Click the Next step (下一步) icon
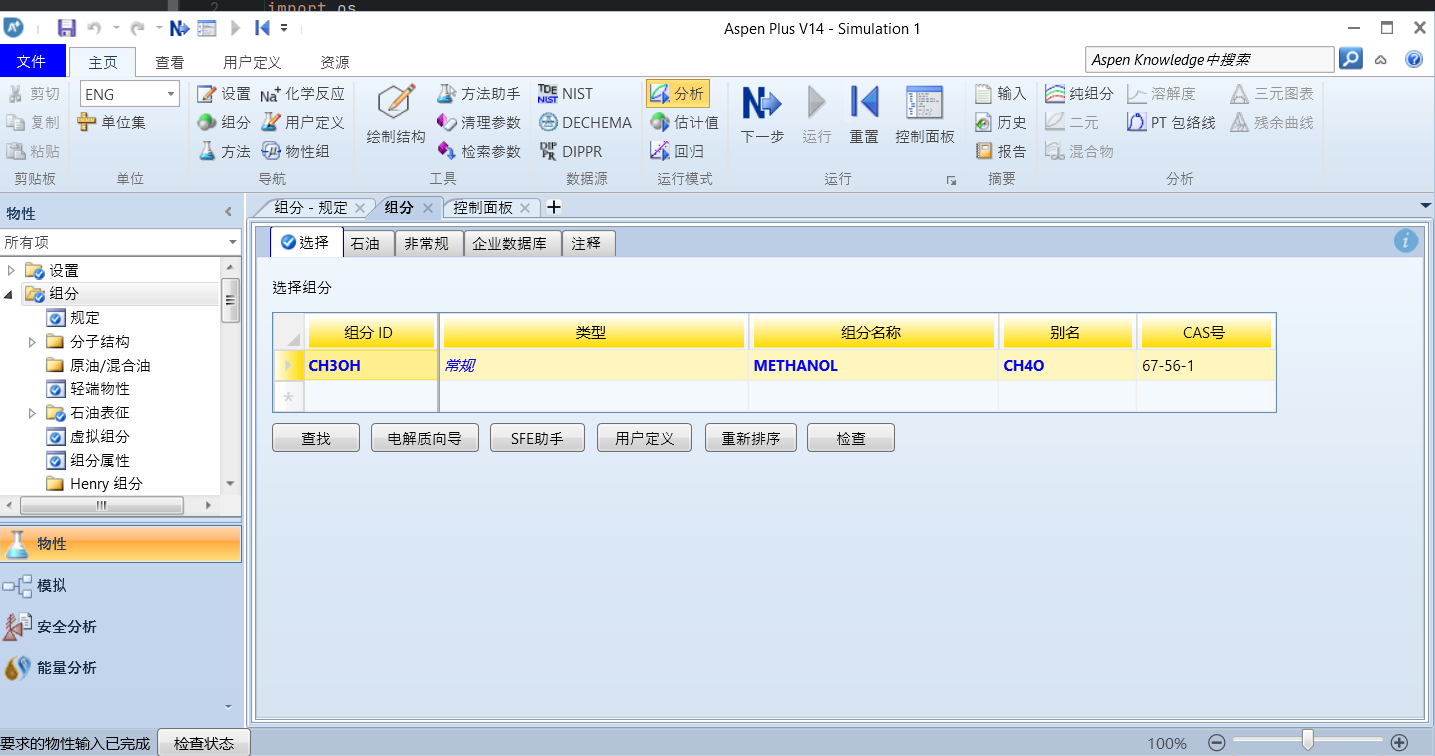This screenshot has height=756, width=1435. pos(762,102)
